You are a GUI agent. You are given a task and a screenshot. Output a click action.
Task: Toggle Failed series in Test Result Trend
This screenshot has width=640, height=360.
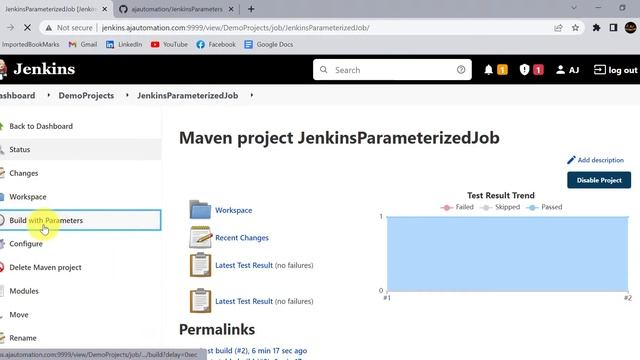(457, 207)
